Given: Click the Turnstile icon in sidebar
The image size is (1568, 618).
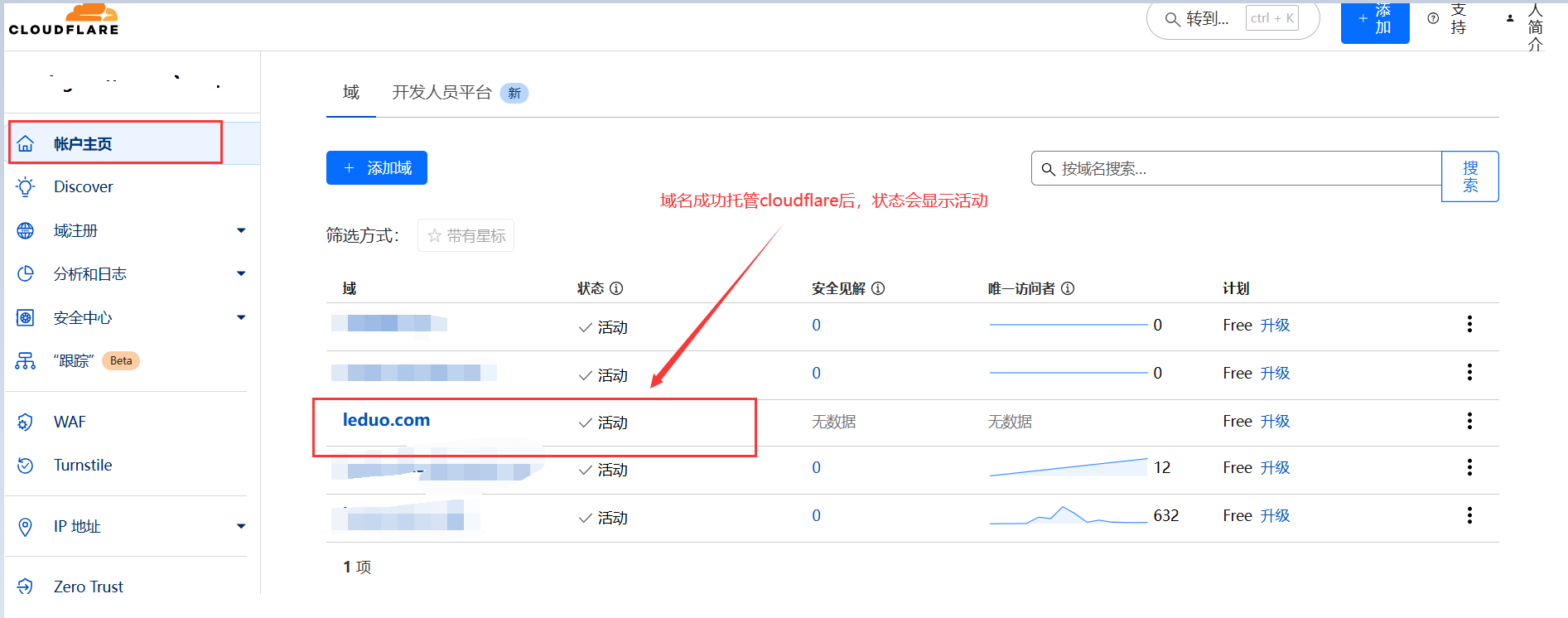Looking at the screenshot, I should pyautogui.click(x=26, y=466).
